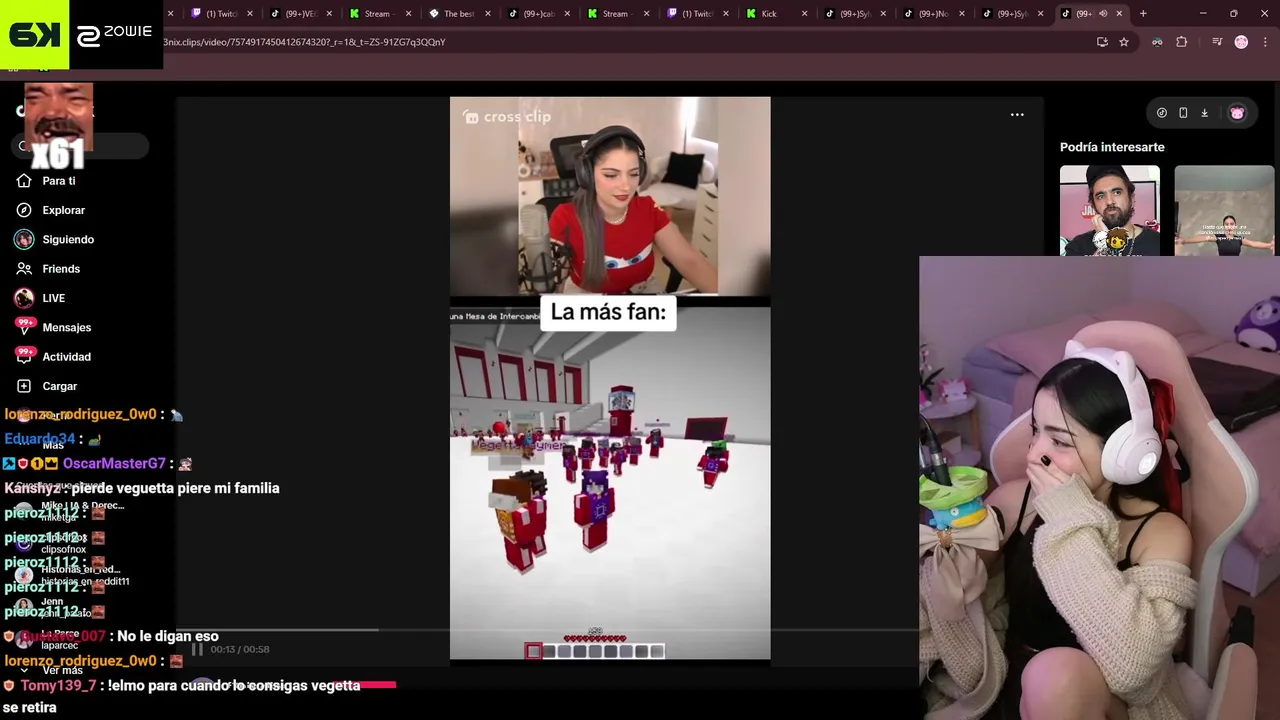Click the phone app icon in top pill

[1183, 113]
